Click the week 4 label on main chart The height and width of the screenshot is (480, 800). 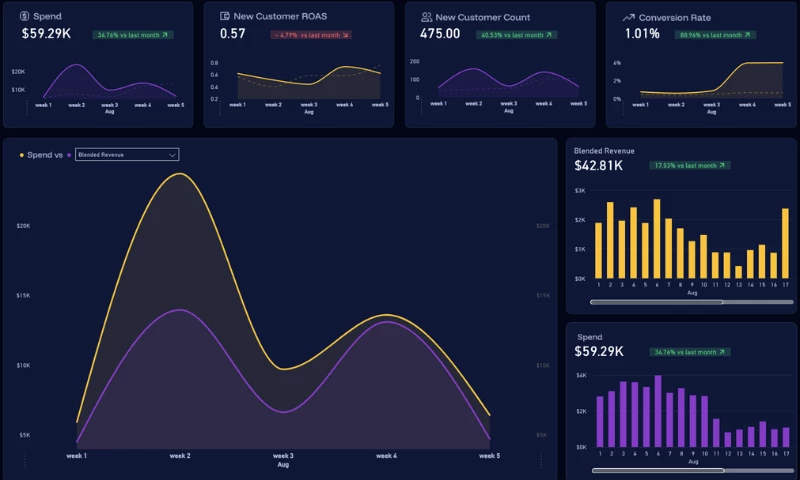[x=386, y=456]
